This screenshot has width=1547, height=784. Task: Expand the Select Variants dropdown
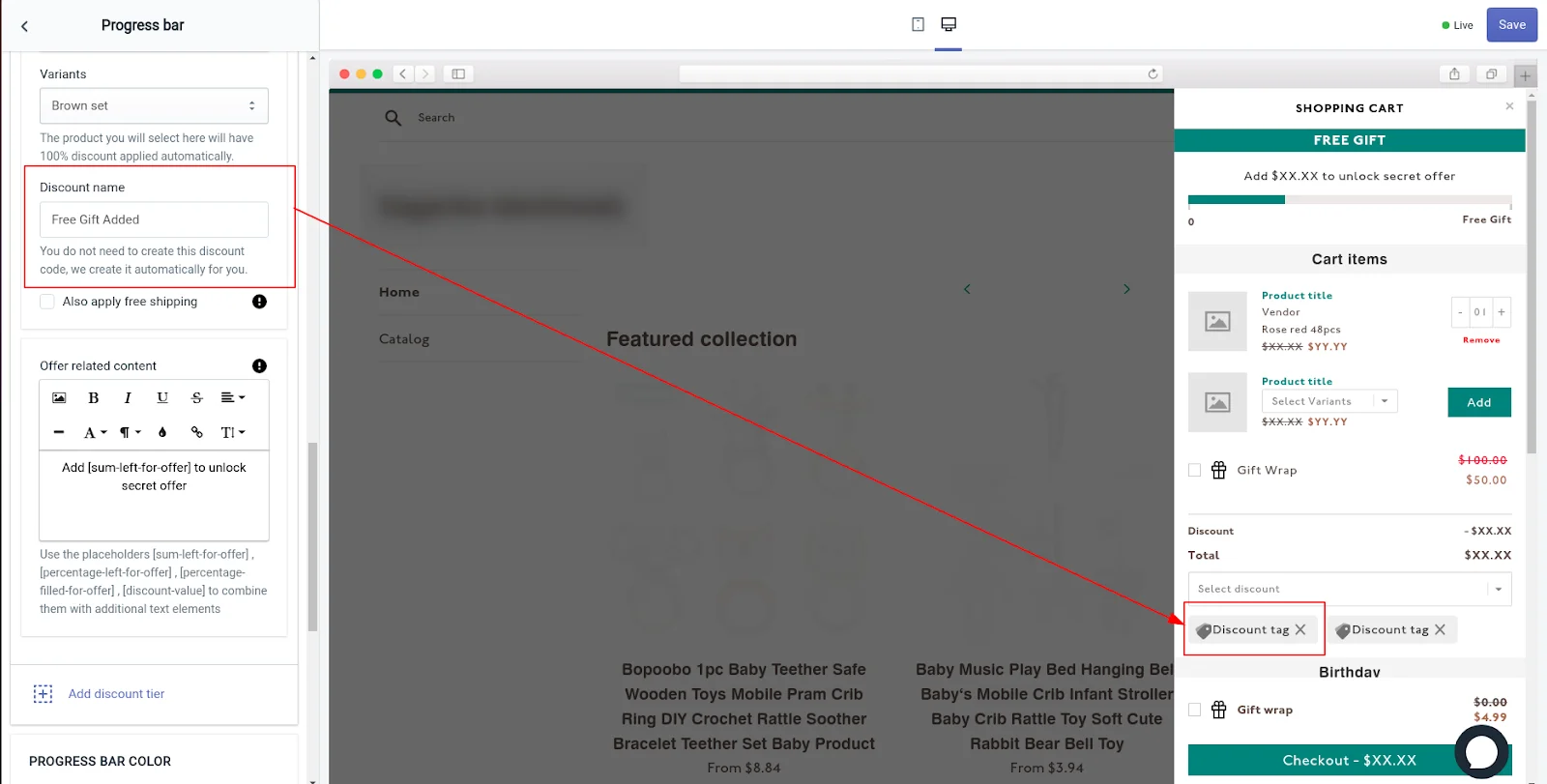pos(1329,401)
